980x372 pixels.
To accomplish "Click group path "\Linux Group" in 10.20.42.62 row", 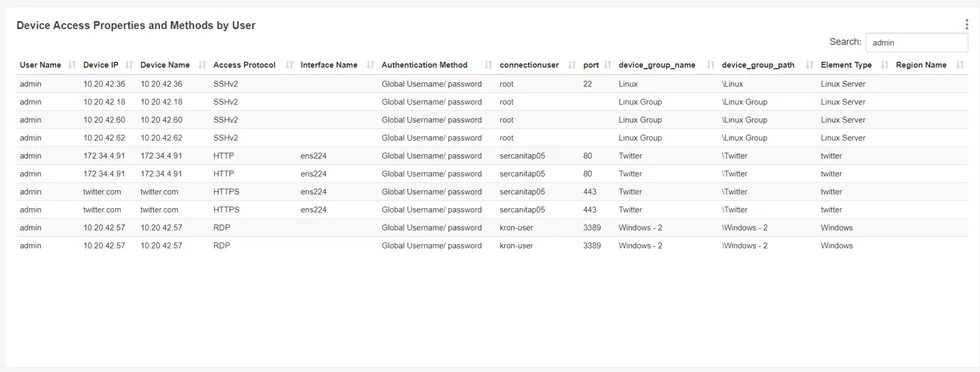I will [744, 138].
